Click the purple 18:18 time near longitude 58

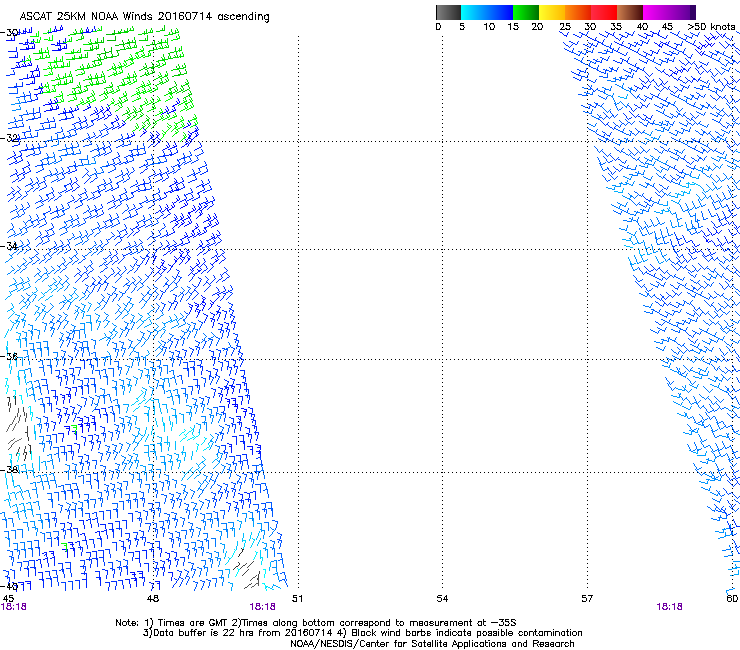(x=669, y=607)
